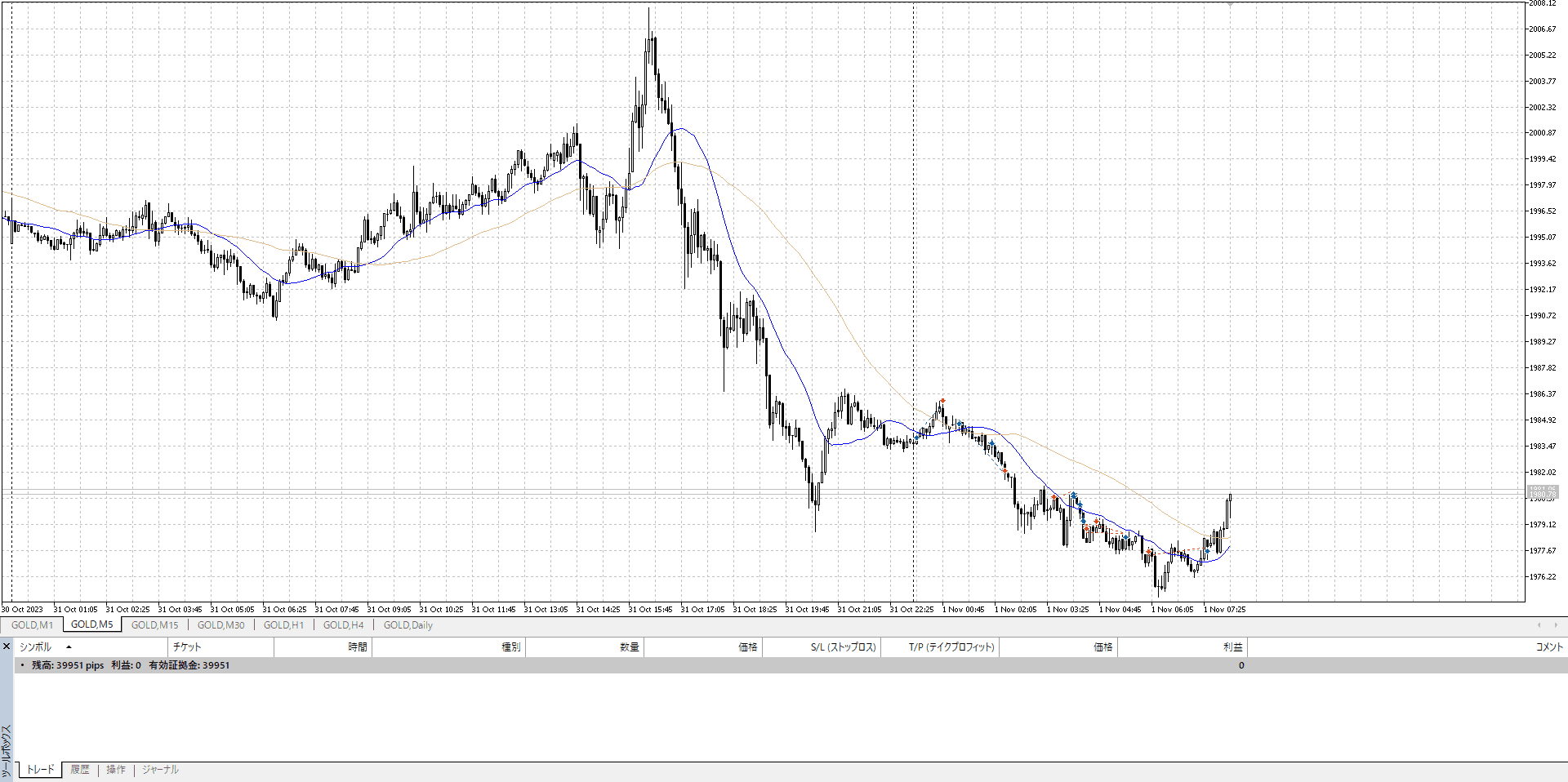The image size is (1568, 782).
Task: Switch to the GOLD,M1 chart tab
Action: click(x=32, y=625)
